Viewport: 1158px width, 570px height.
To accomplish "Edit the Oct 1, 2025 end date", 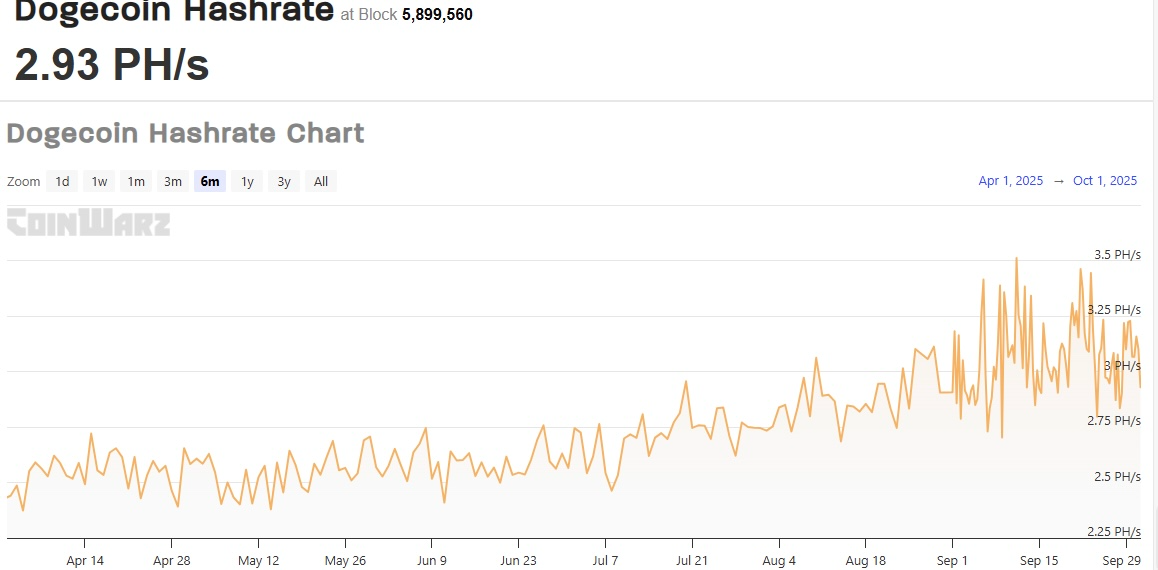I will (x=1105, y=181).
